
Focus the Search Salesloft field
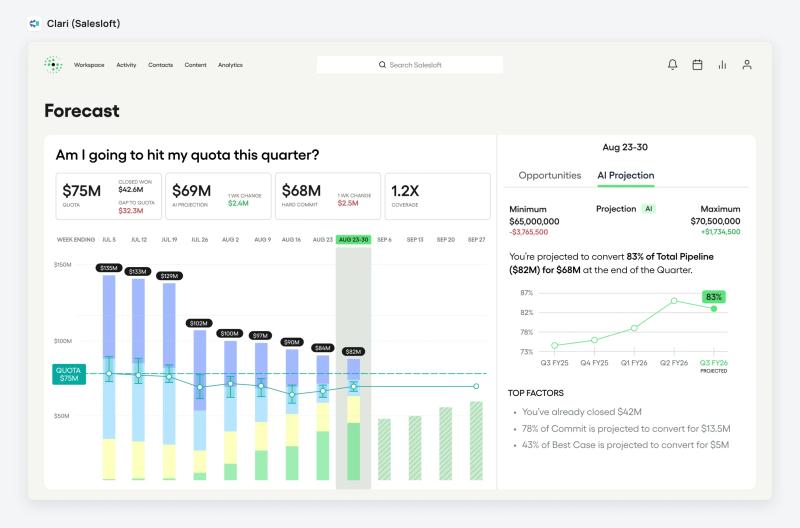pyautogui.click(x=410, y=65)
